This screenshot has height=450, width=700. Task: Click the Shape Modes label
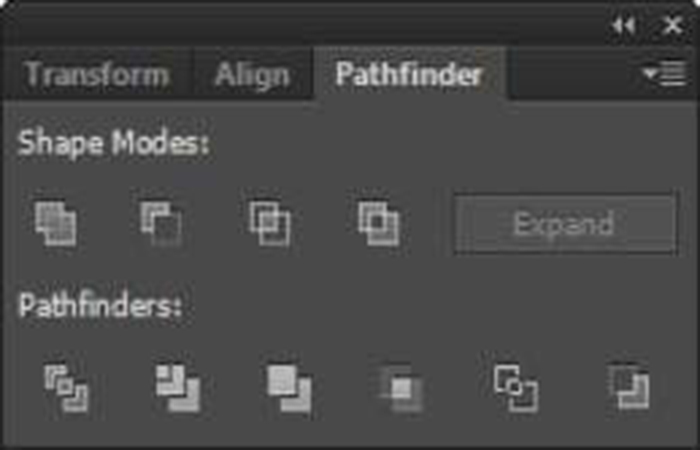coord(113,144)
